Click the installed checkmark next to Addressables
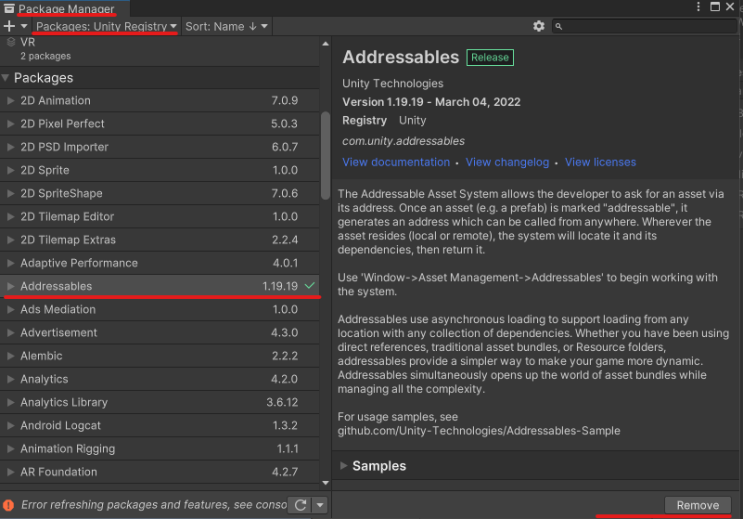743x519 pixels. [x=309, y=286]
